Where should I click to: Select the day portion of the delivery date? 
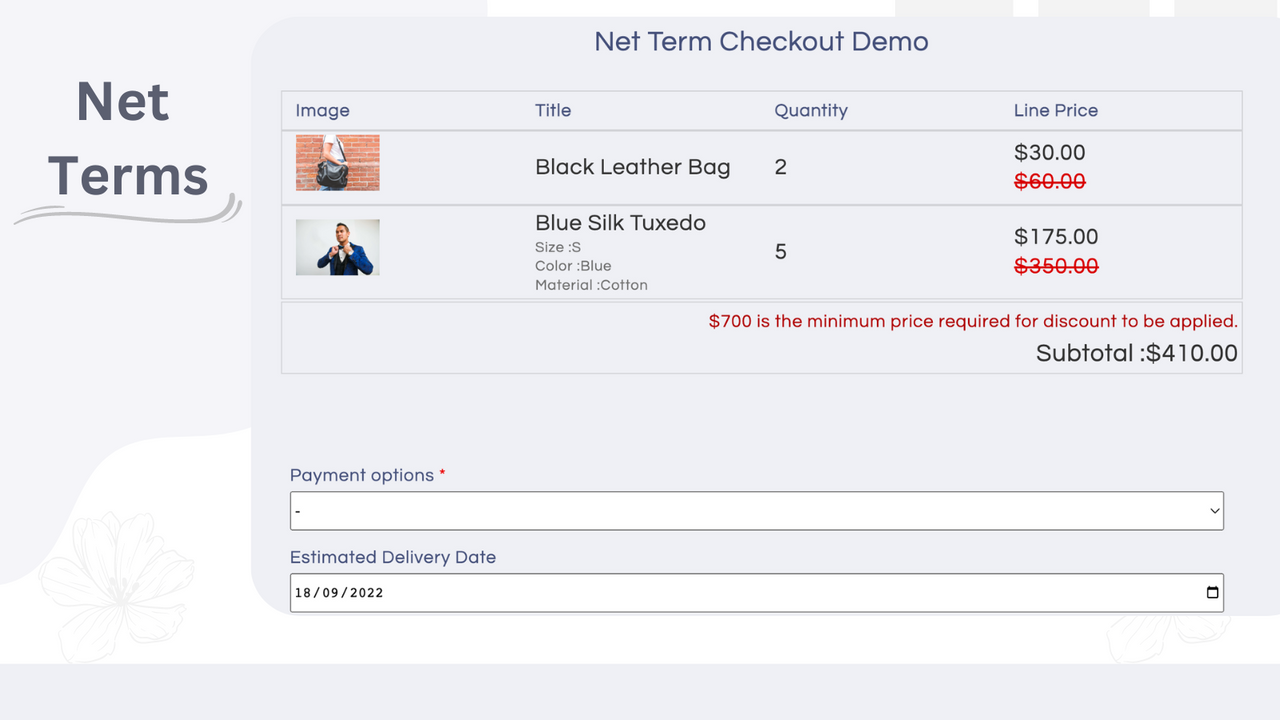tap(302, 592)
